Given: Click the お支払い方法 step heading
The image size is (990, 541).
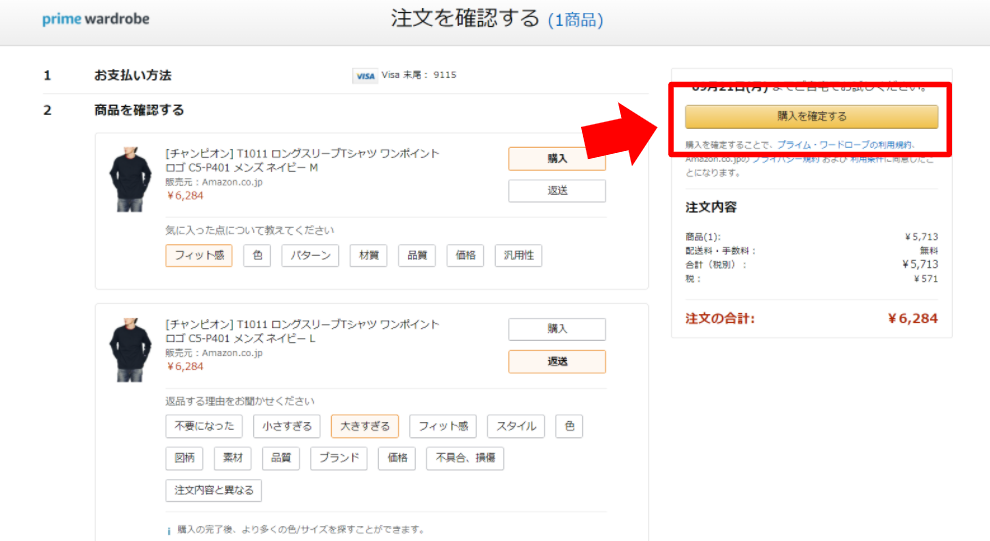Looking at the screenshot, I should pyautogui.click(x=133, y=76).
